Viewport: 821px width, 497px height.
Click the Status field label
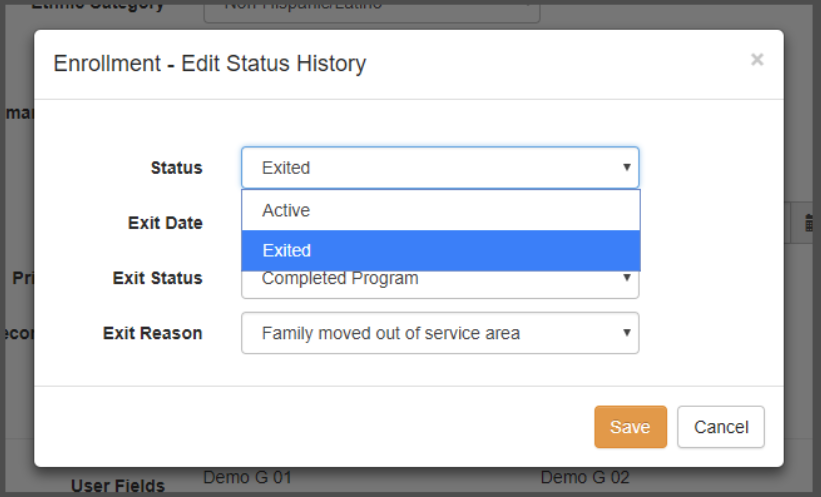[x=176, y=168]
